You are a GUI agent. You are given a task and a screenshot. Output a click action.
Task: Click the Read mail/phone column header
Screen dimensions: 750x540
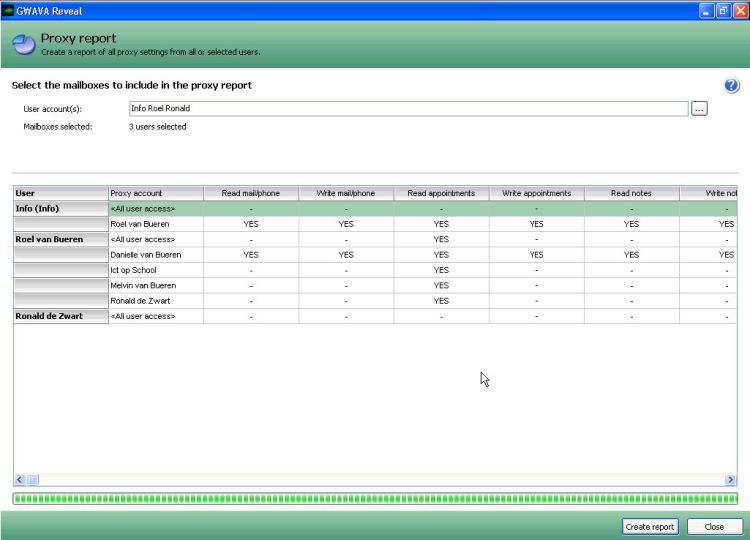[251, 193]
